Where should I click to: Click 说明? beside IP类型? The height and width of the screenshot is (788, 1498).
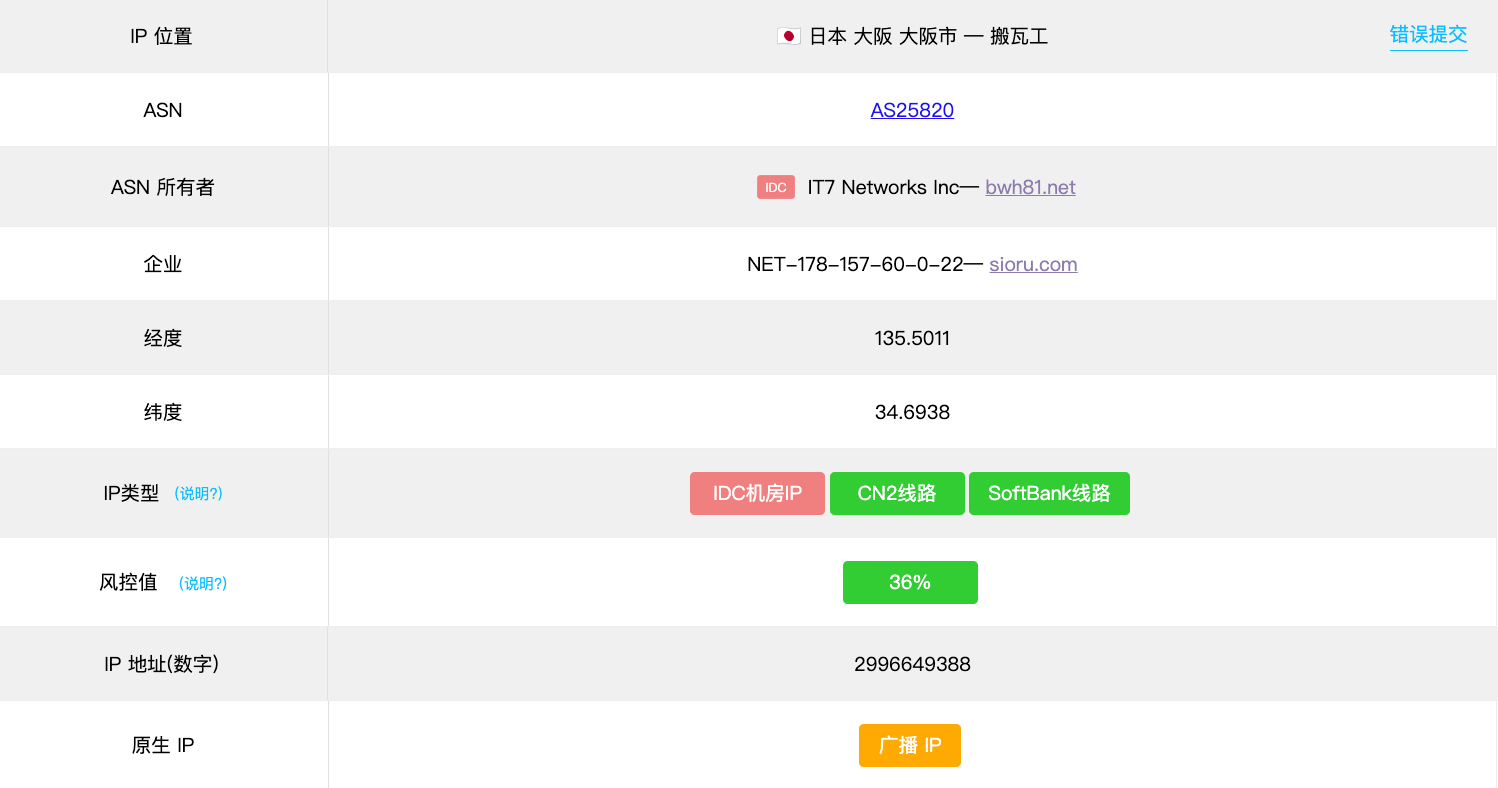[x=198, y=494]
